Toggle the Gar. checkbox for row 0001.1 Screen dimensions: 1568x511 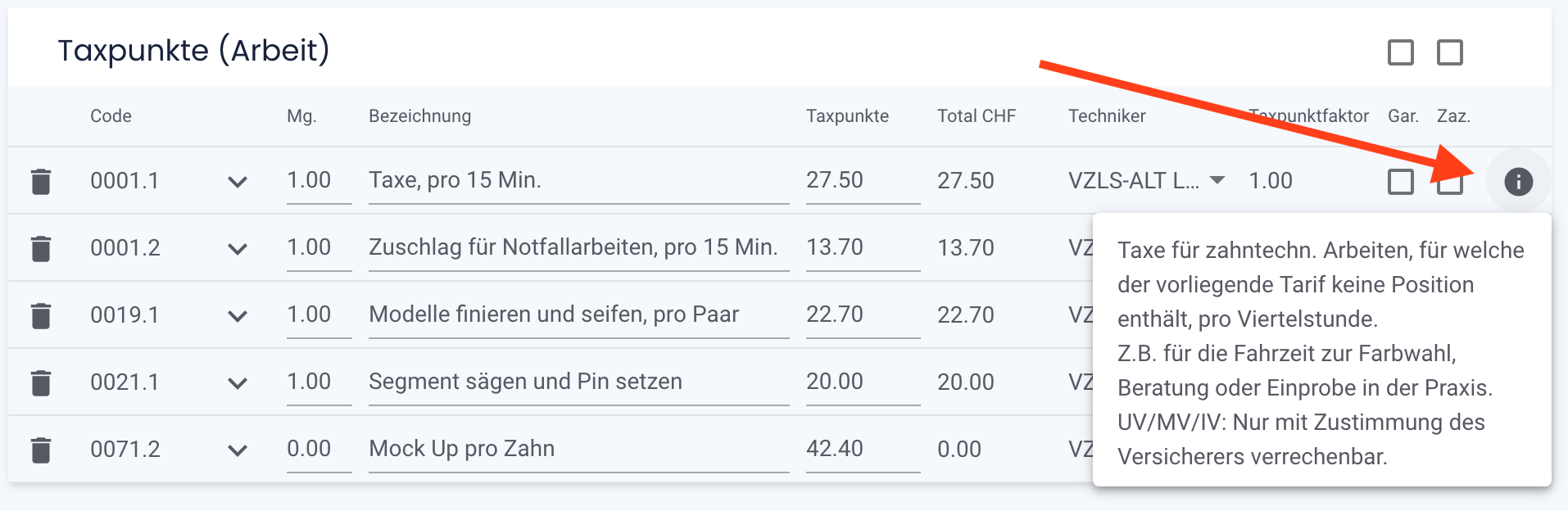[x=1402, y=181]
